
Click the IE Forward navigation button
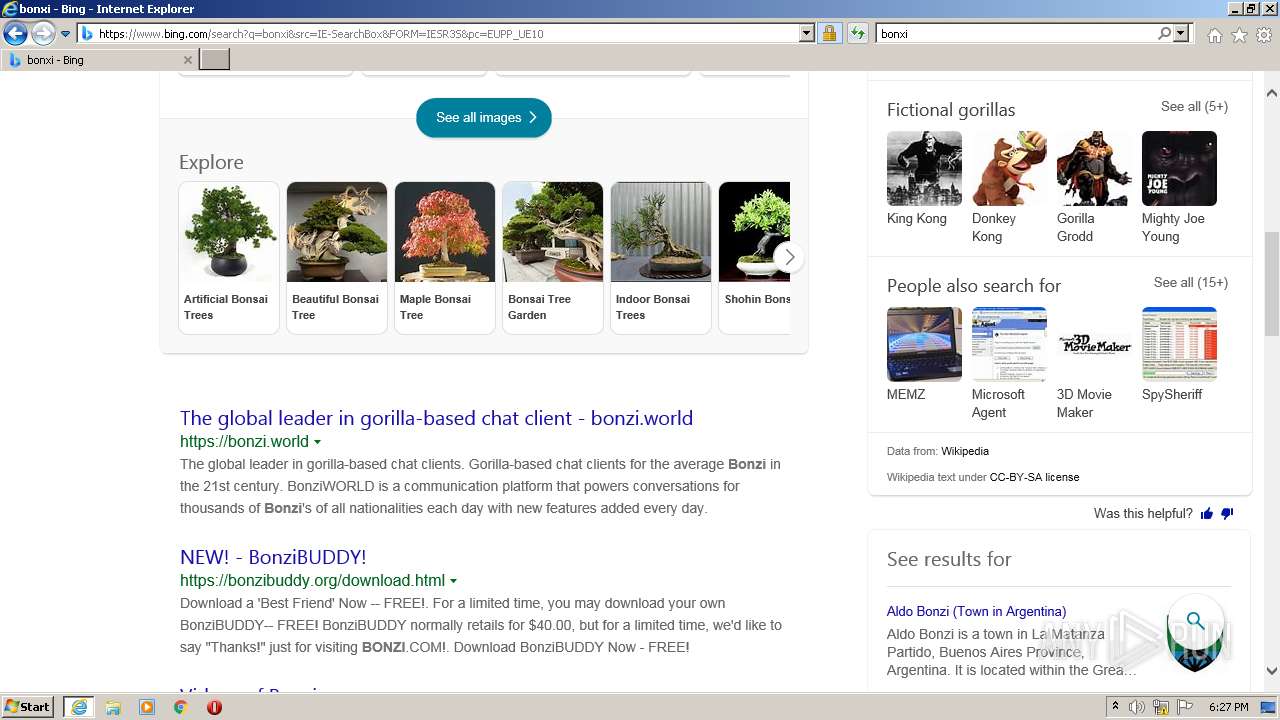[x=43, y=34]
